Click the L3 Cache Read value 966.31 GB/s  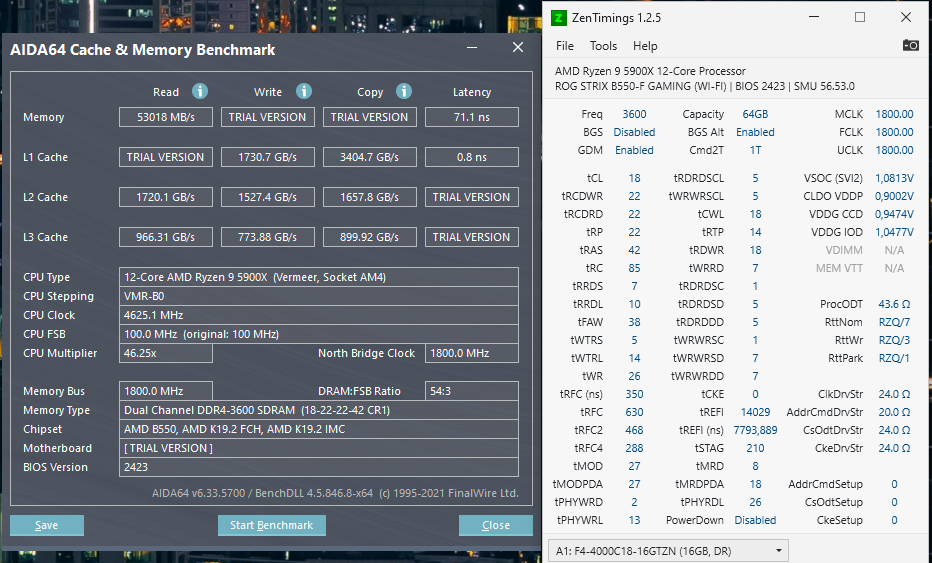[x=166, y=237]
